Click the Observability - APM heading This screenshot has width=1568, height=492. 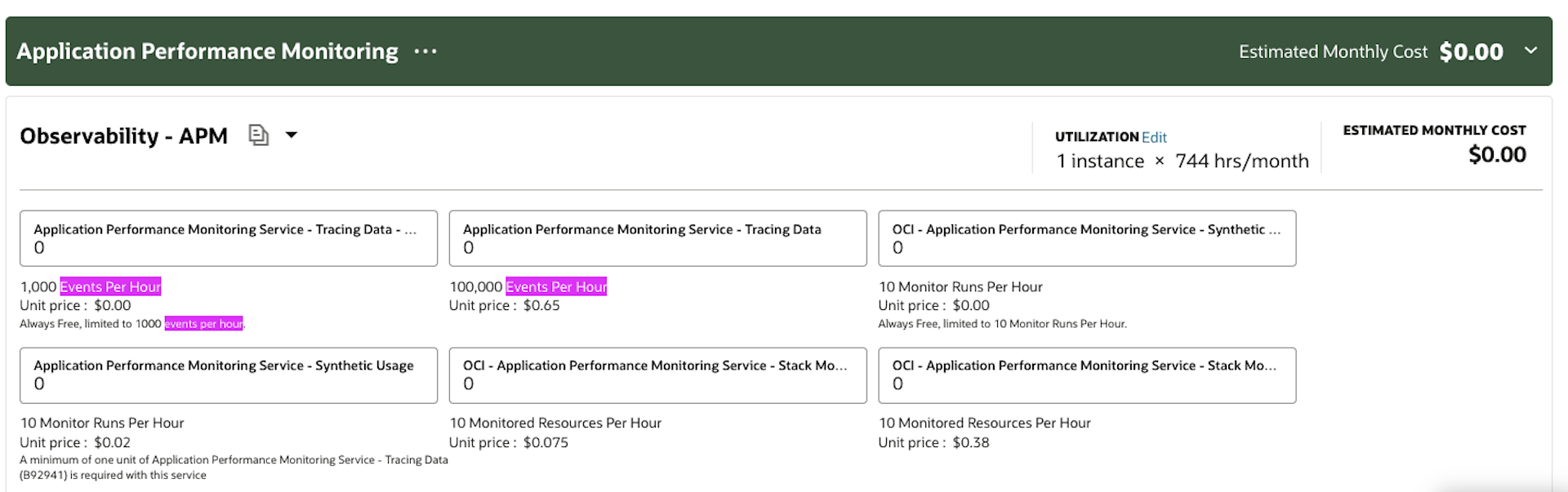point(124,135)
